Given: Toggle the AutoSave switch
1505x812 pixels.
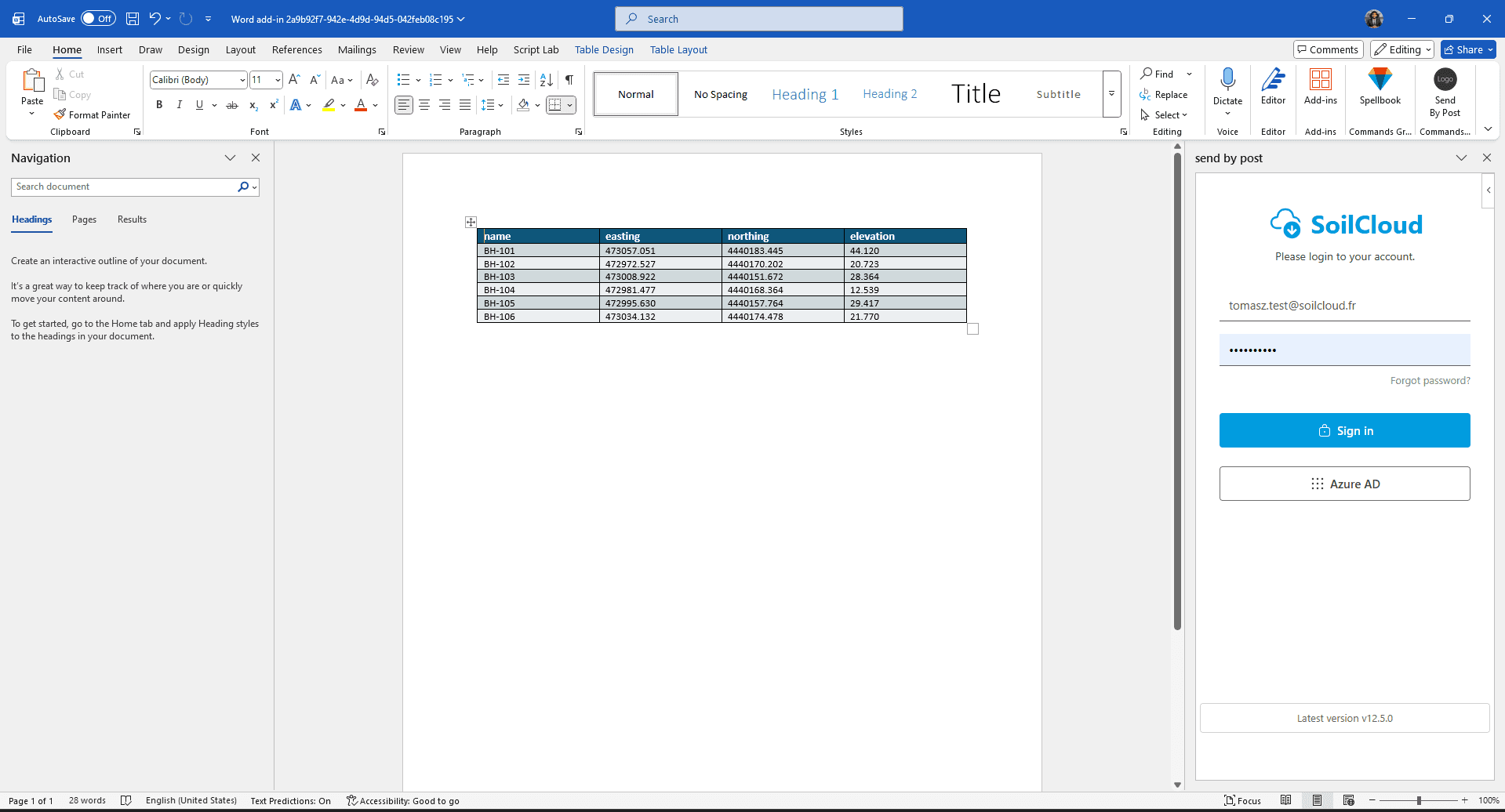Looking at the screenshot, I should tap(98, 19).
